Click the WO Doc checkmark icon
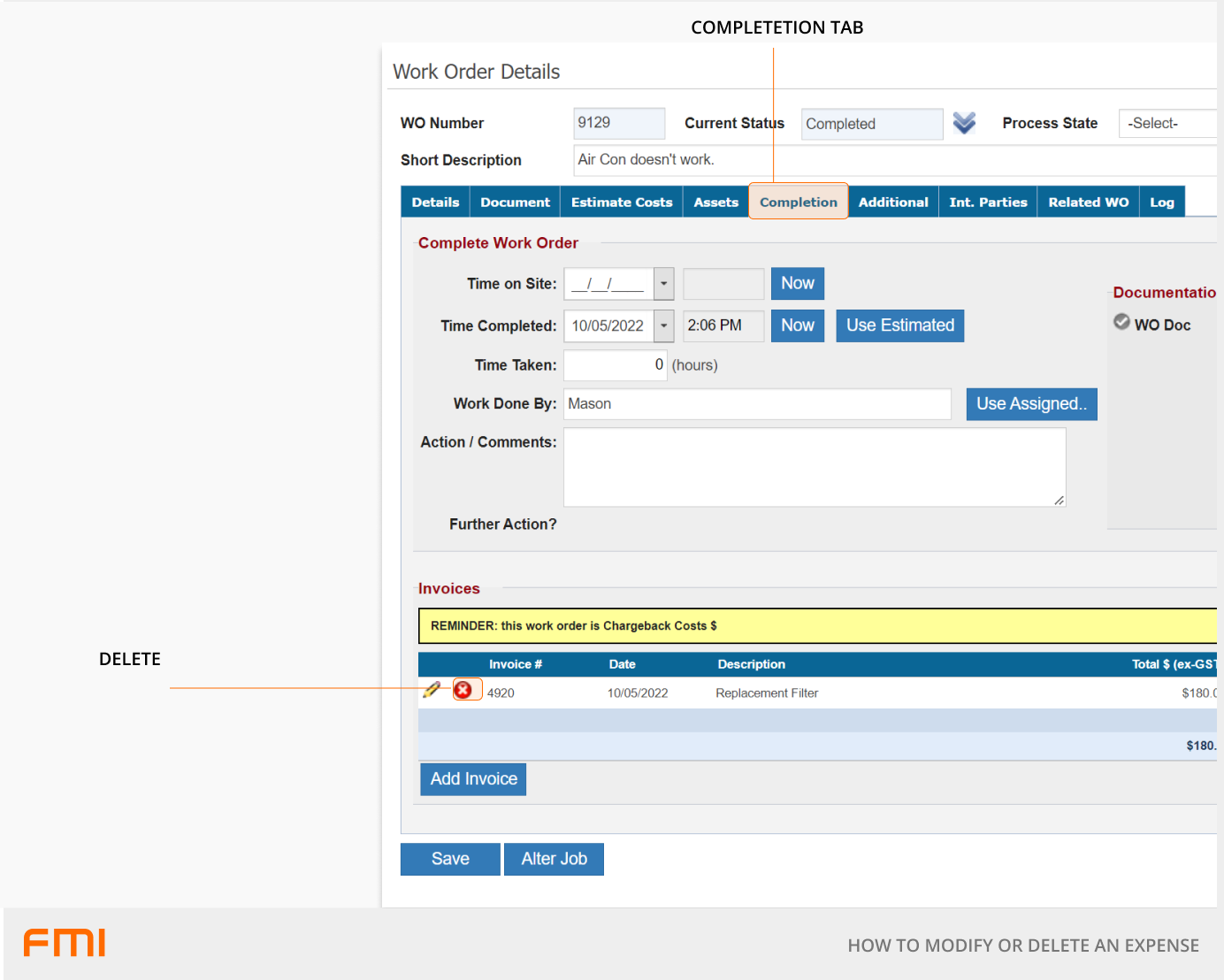The width and height of the screenshot is (1224, 980). (x=1121, y=322)
